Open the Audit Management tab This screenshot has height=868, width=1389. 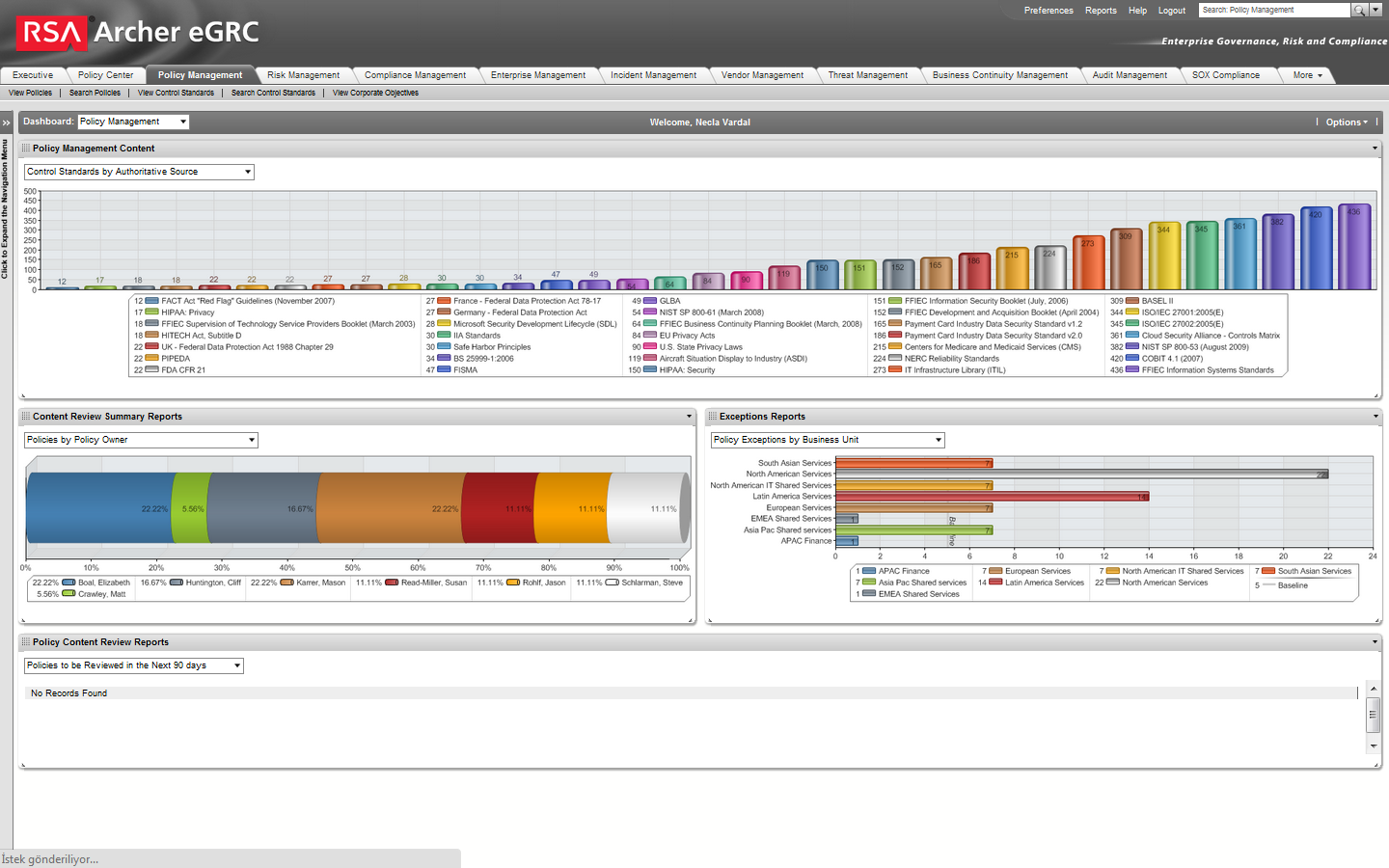[1130, 75]
